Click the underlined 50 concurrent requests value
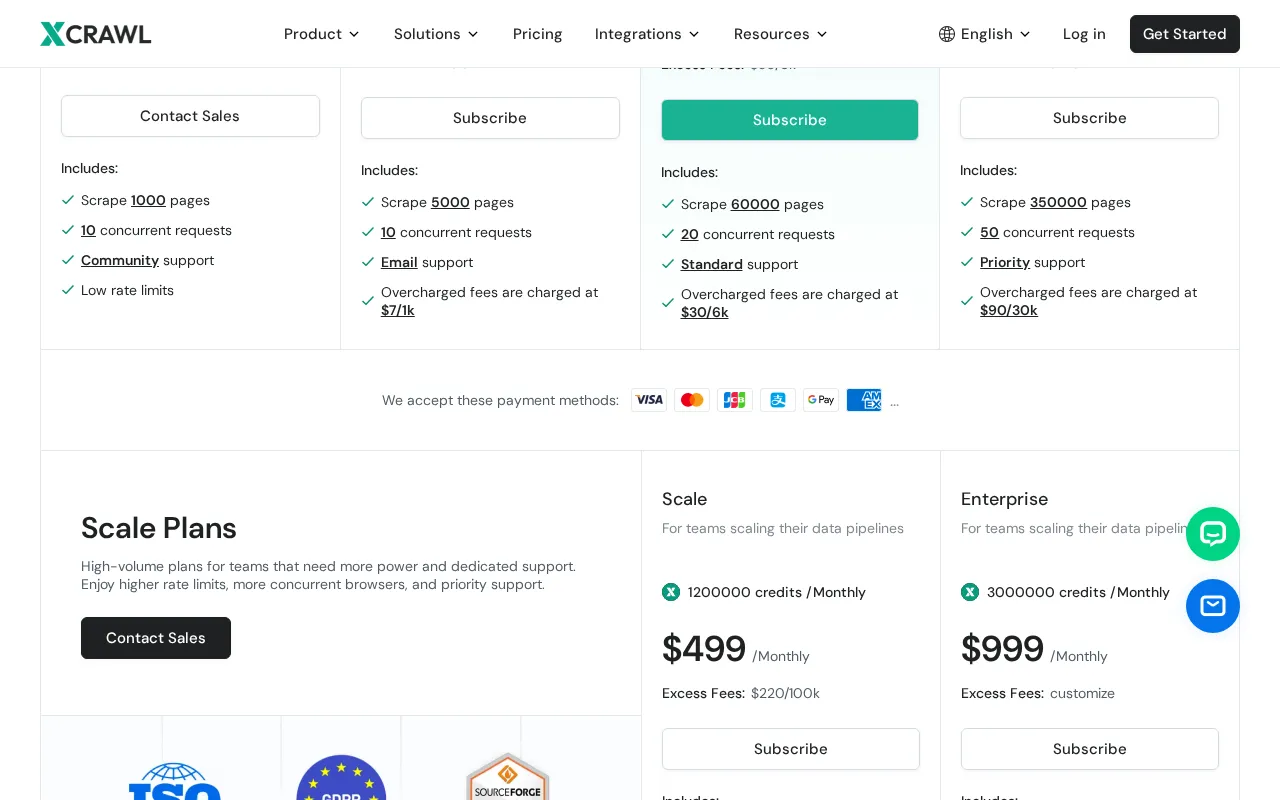The image size is (1280, 800). (x=989, y=232)
